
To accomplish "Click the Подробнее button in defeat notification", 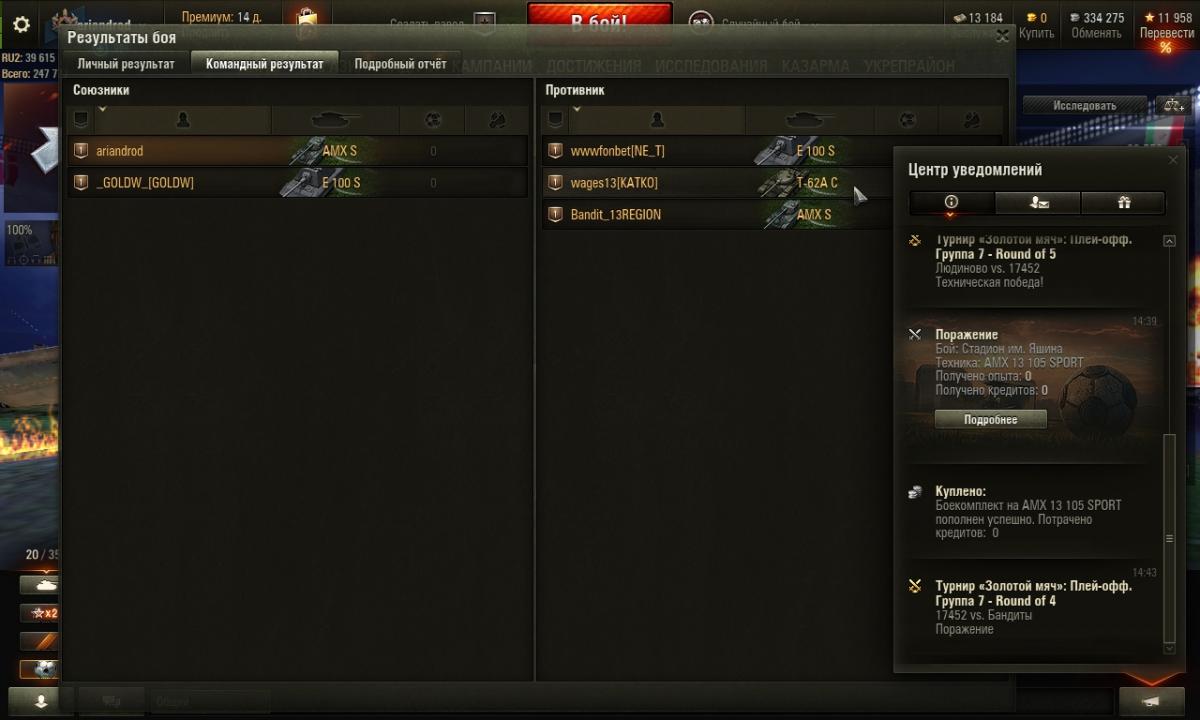I will click(x=991, y=420).
